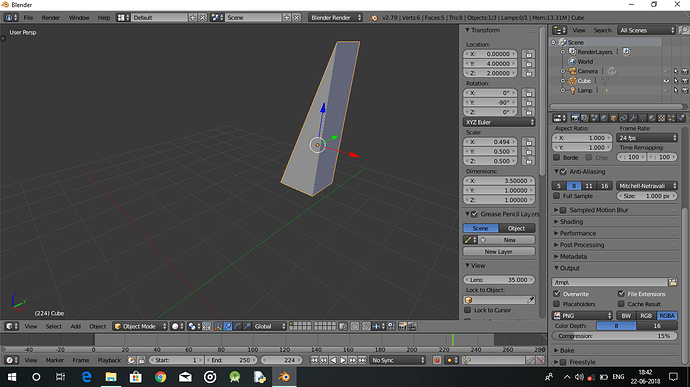Select the scale manipulator icon
This screenshot has width=690, height=387.
click(x=247, y=326)
